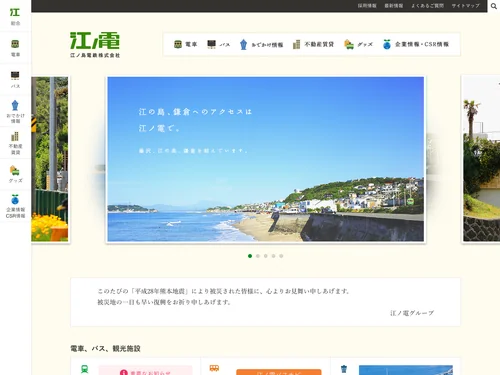Image resolution: width=500 pixels, height=375 pixels.
Task: Open the search magnifier in top bar
Action: (494, 6)
